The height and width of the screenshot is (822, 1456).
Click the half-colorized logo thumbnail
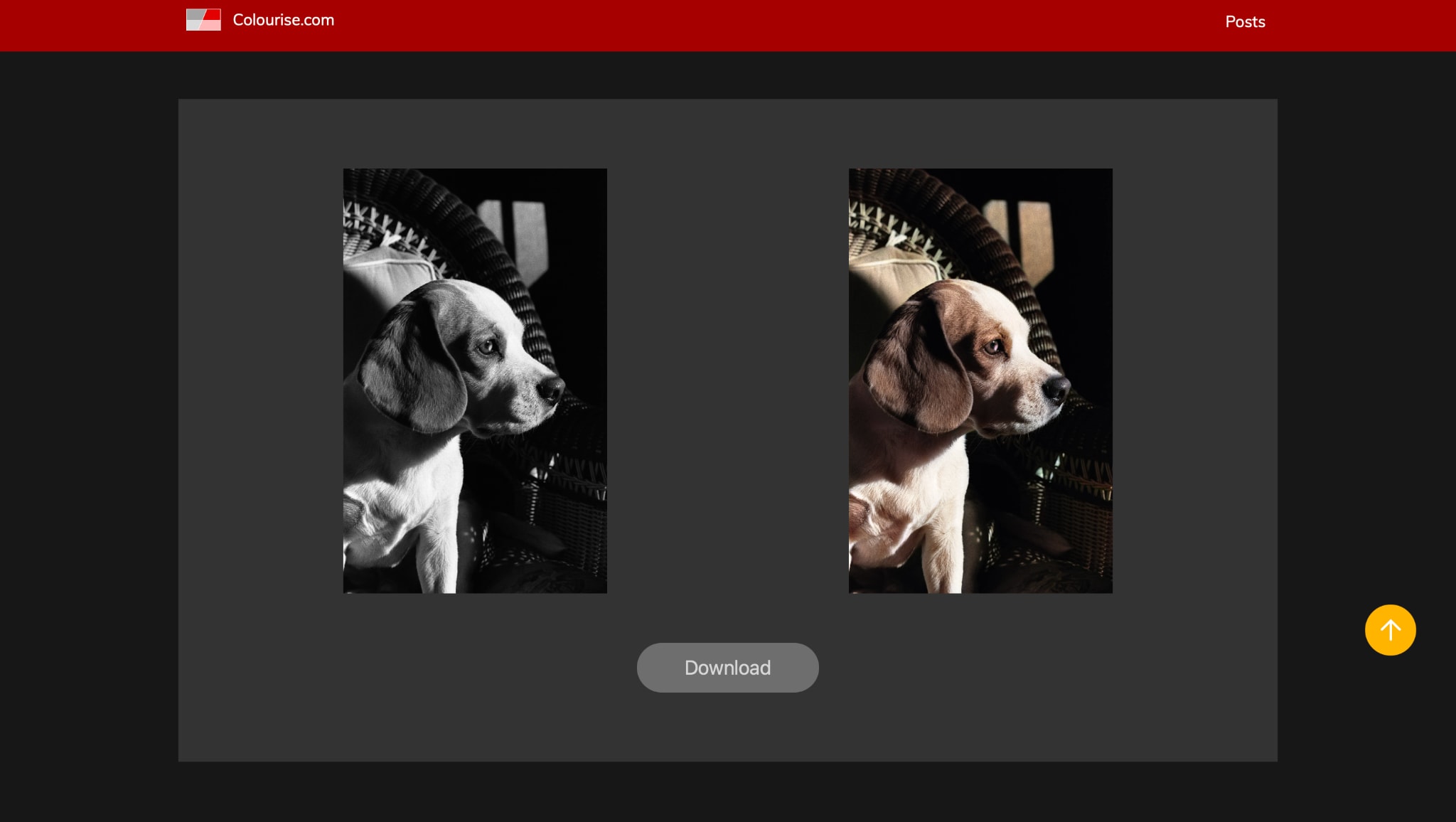click(204, 20)
